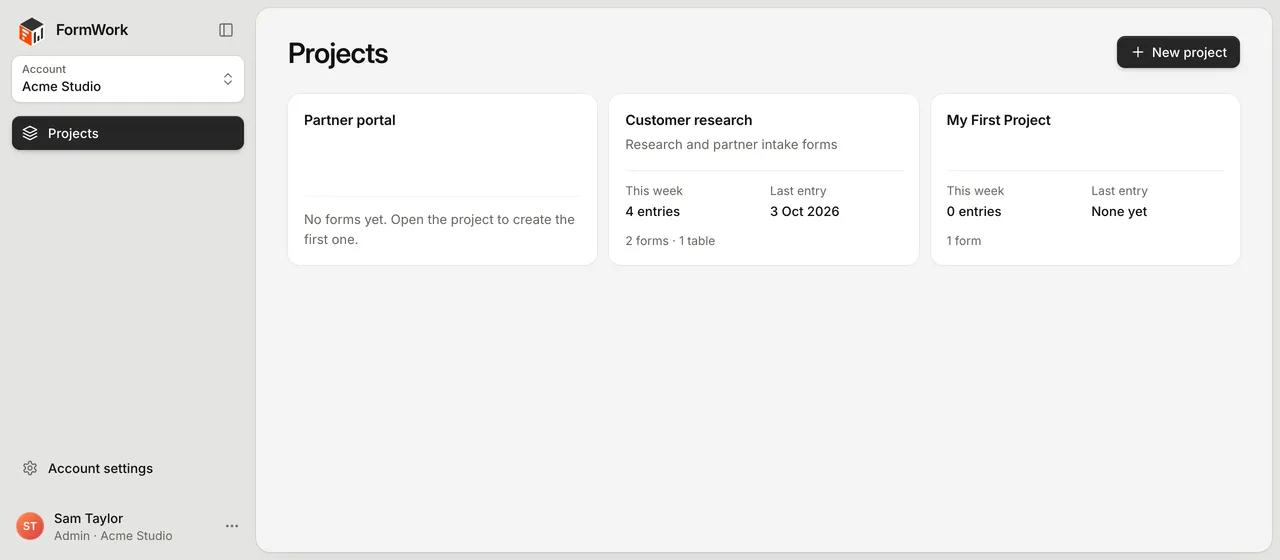The height and width of the screenshot is (560, 1280).
Task: Open the three-dot menu beside Sam Taylor
Action: [232, 526]
